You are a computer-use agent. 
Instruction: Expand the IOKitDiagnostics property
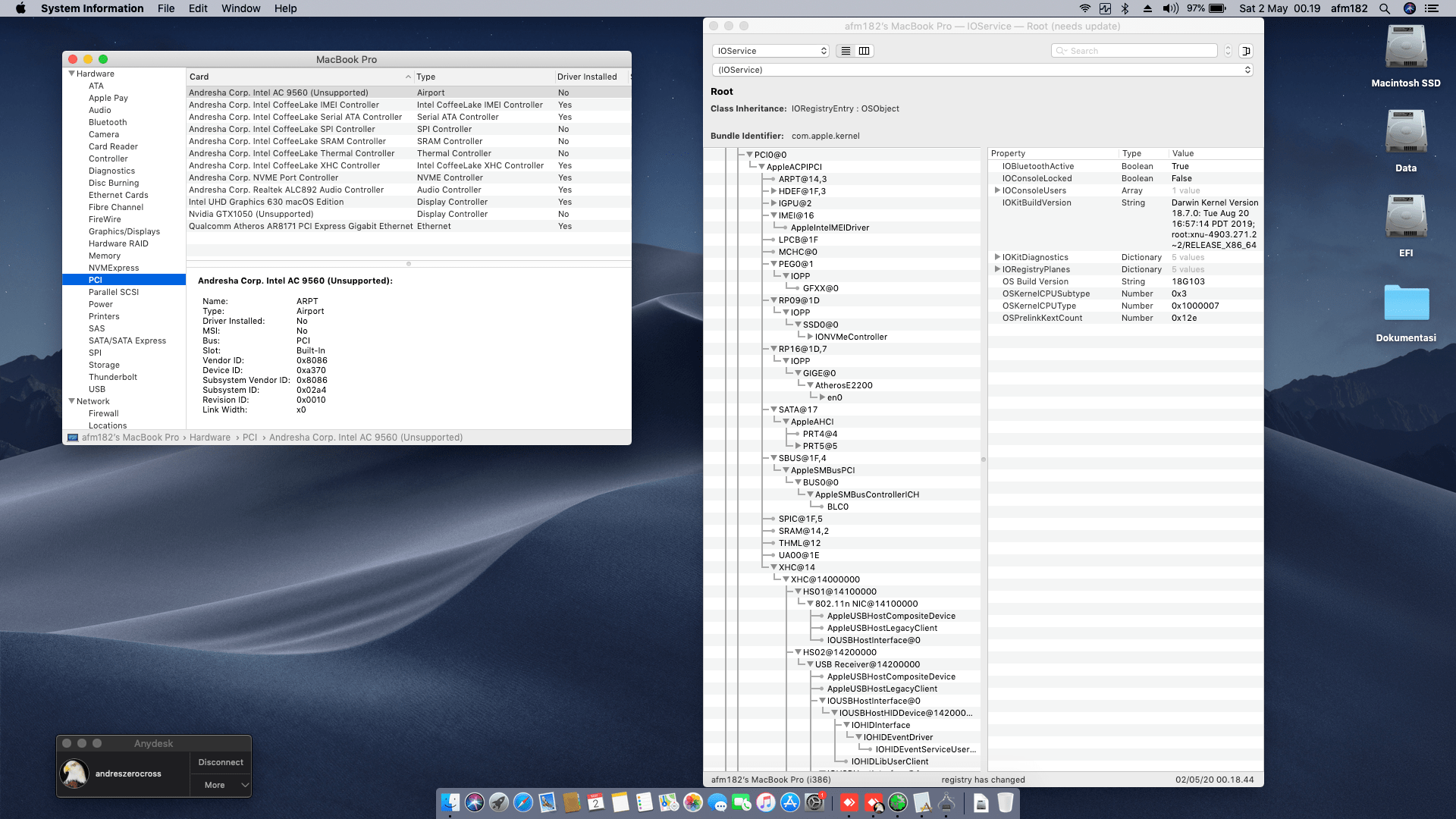coord(997,257)
